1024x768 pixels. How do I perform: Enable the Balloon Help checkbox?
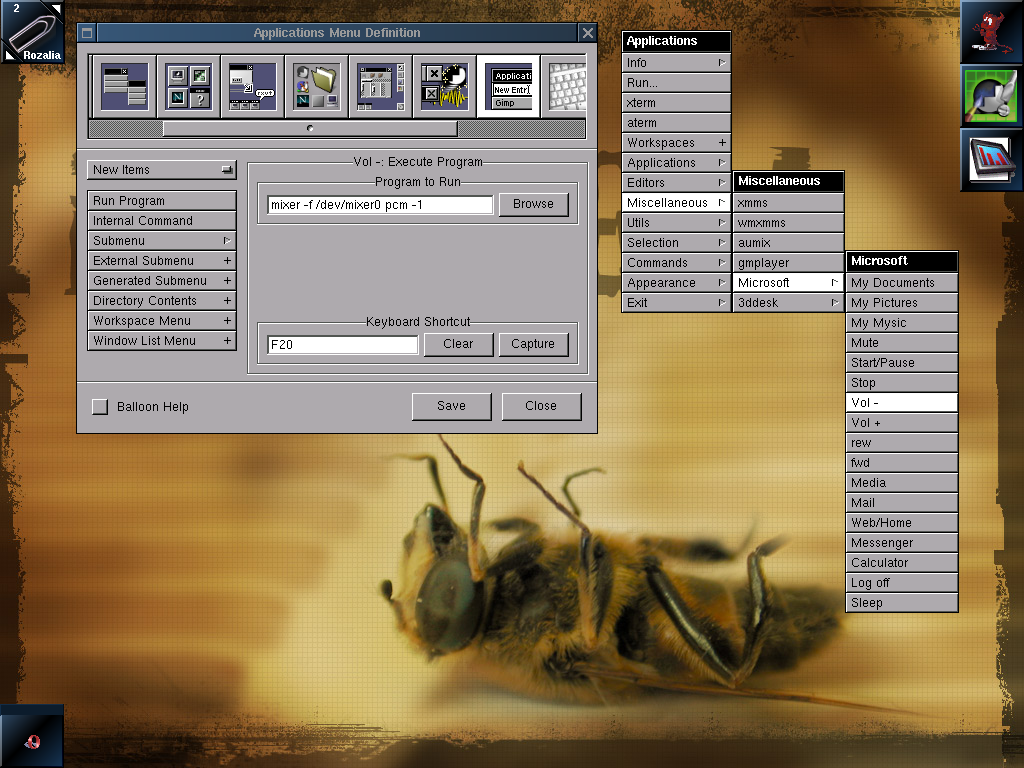(100, 407)
